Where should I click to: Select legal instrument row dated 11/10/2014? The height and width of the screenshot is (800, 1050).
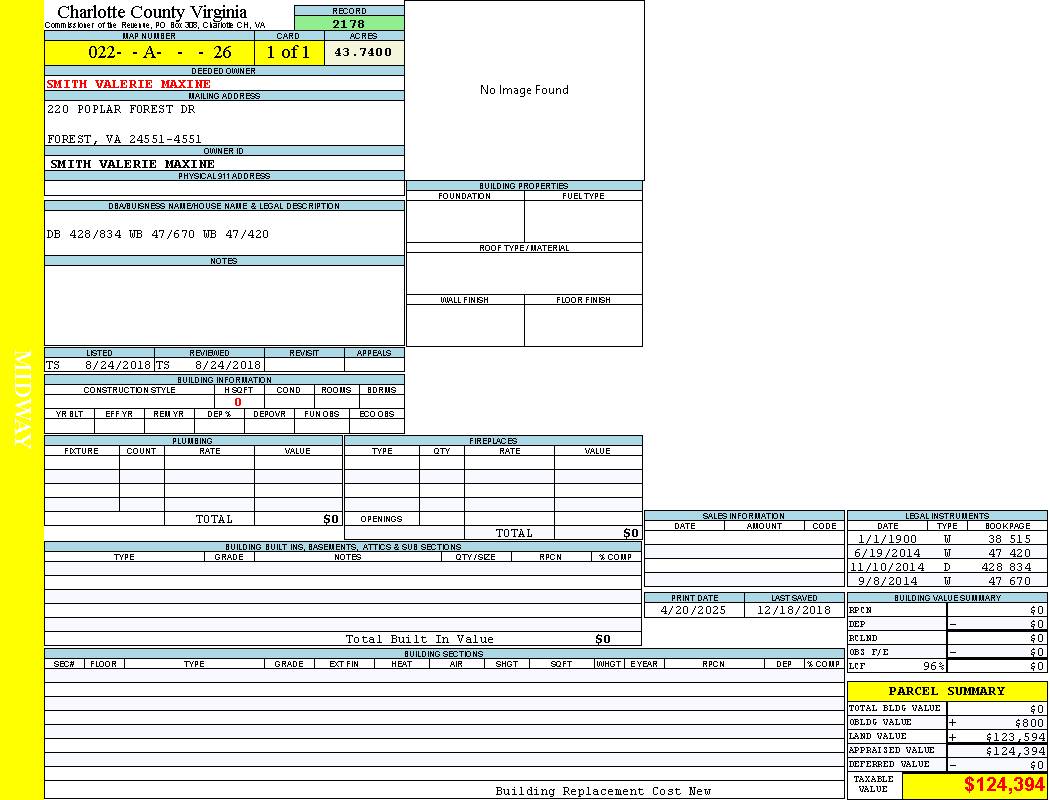[945, 567]
